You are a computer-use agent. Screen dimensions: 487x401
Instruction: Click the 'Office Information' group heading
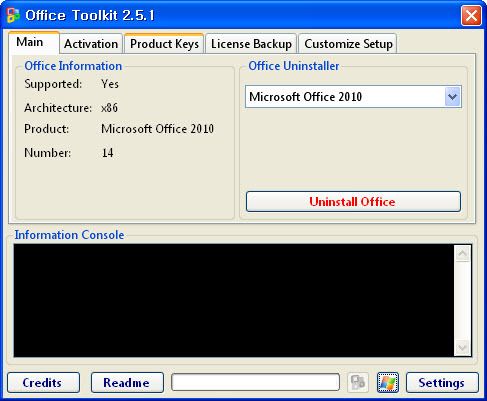tap(73, 66)
